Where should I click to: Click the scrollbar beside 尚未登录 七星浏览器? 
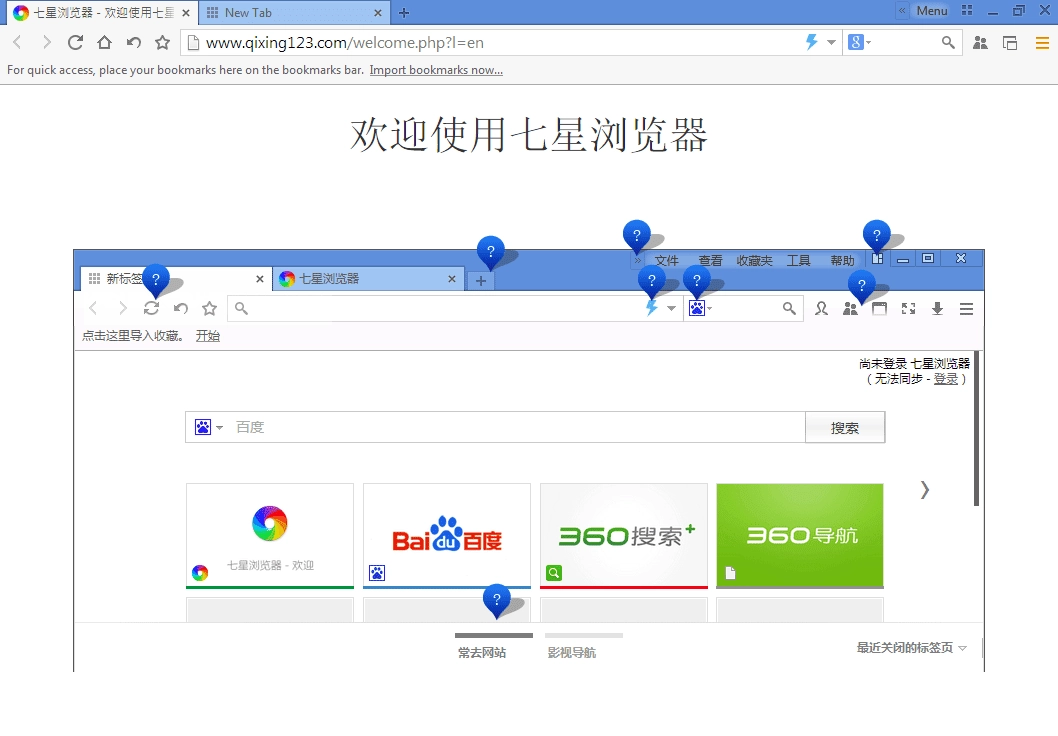pyautogui.click(x=976, y=428)
